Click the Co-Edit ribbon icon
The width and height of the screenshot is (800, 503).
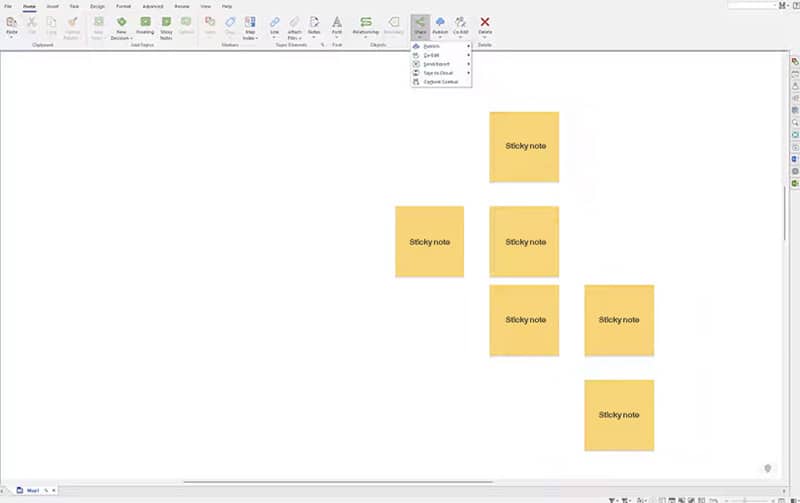(x=461, y=21)
